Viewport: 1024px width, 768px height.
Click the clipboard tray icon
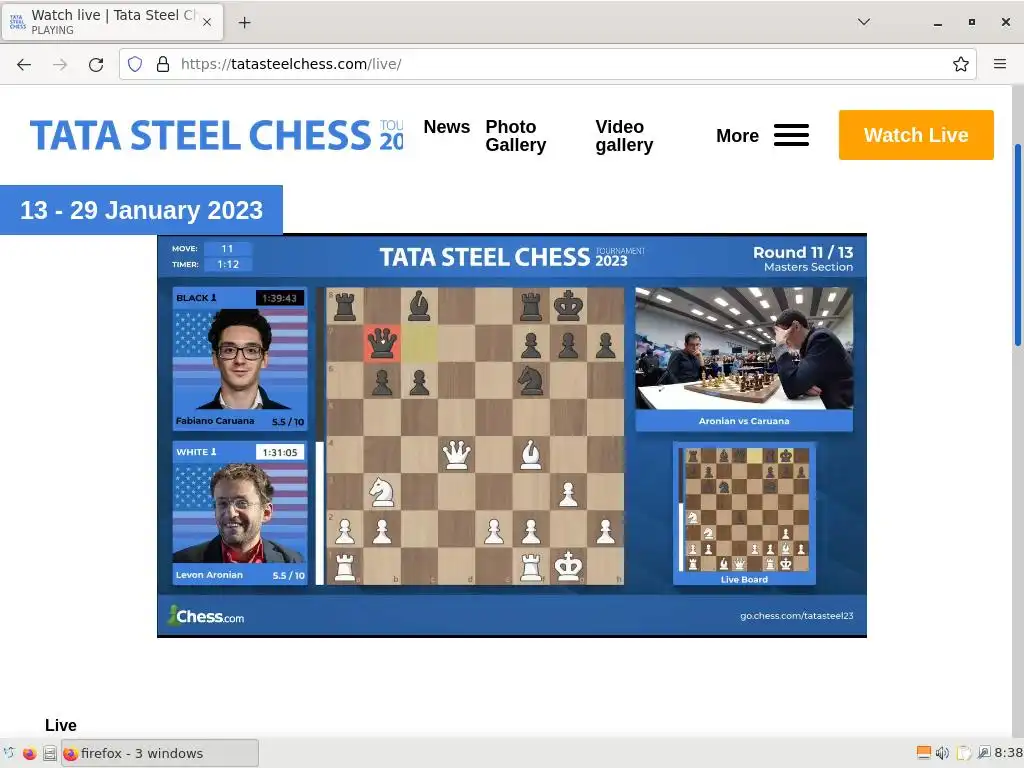[963, 753]
